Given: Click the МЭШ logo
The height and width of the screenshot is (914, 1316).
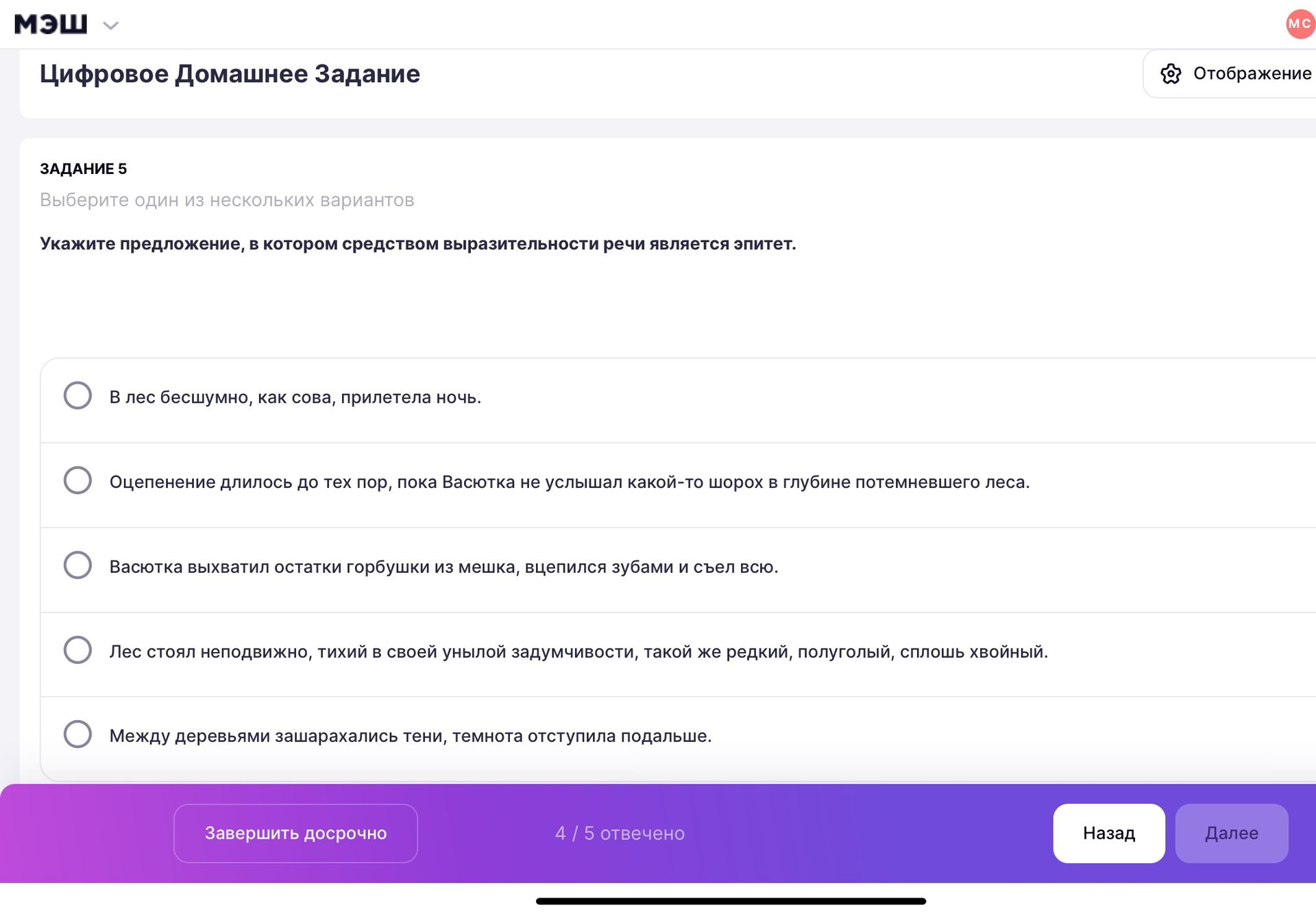Looking at the screenshot, I should click(x=51, y=25).
